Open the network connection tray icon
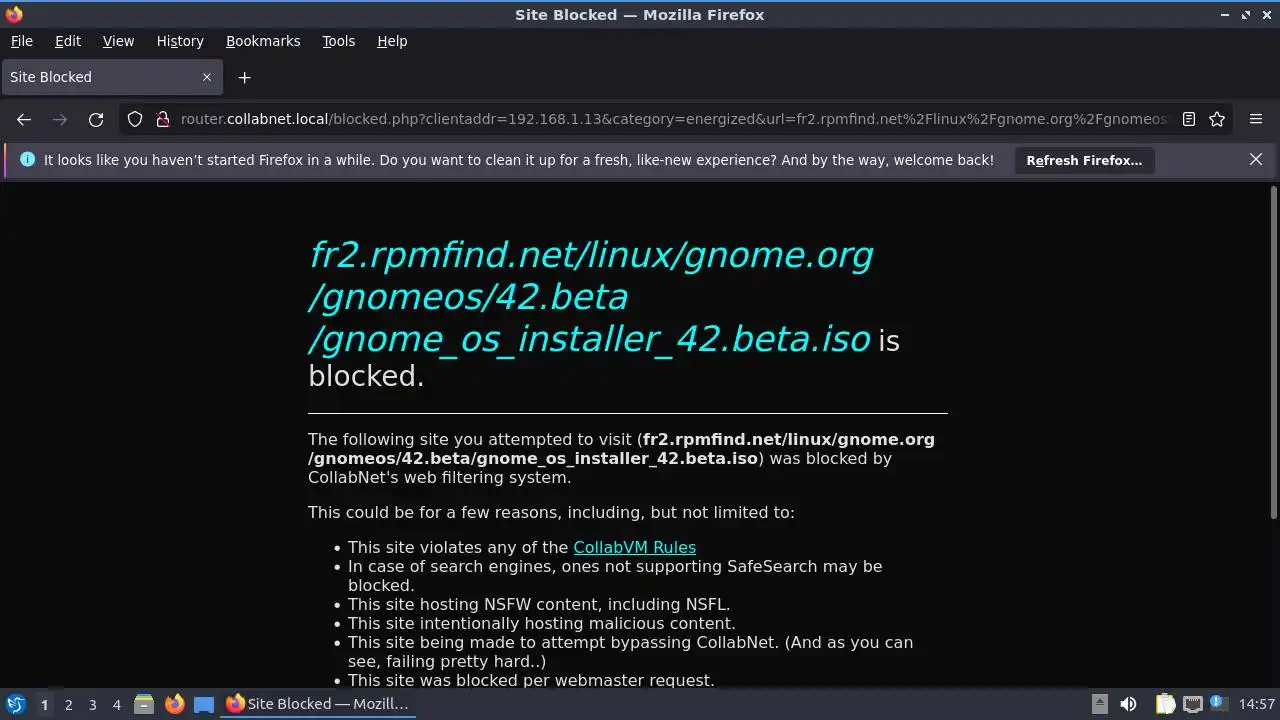 (1192, 704)
